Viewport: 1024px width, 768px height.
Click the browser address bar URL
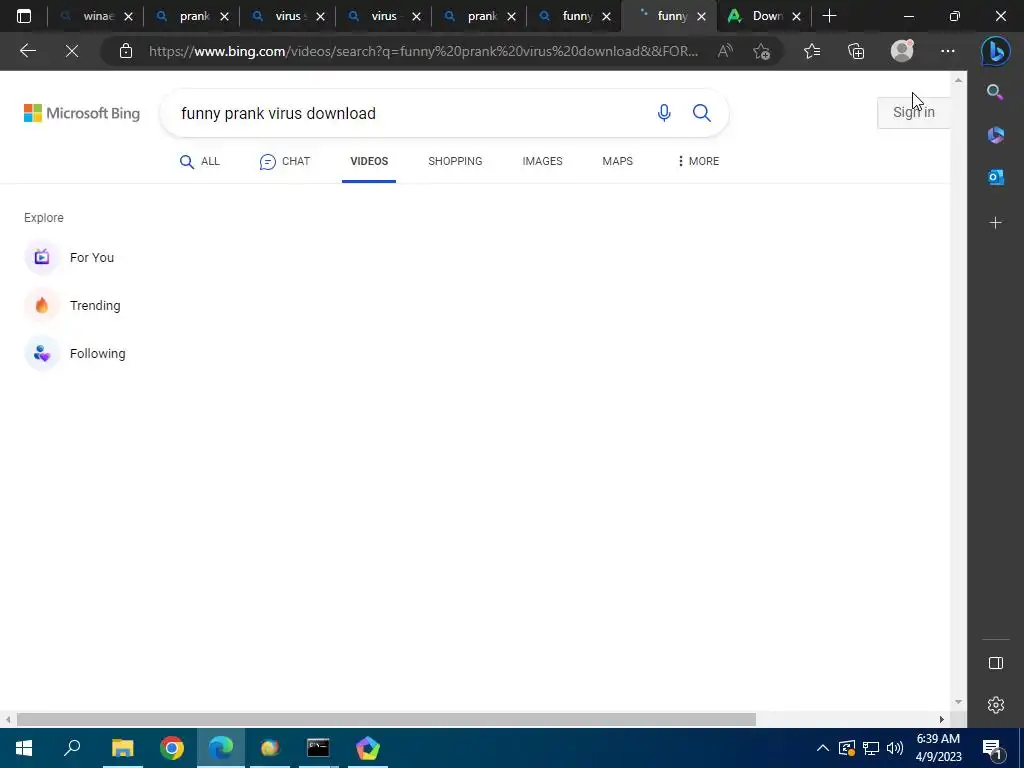click(x=423, y=51)
